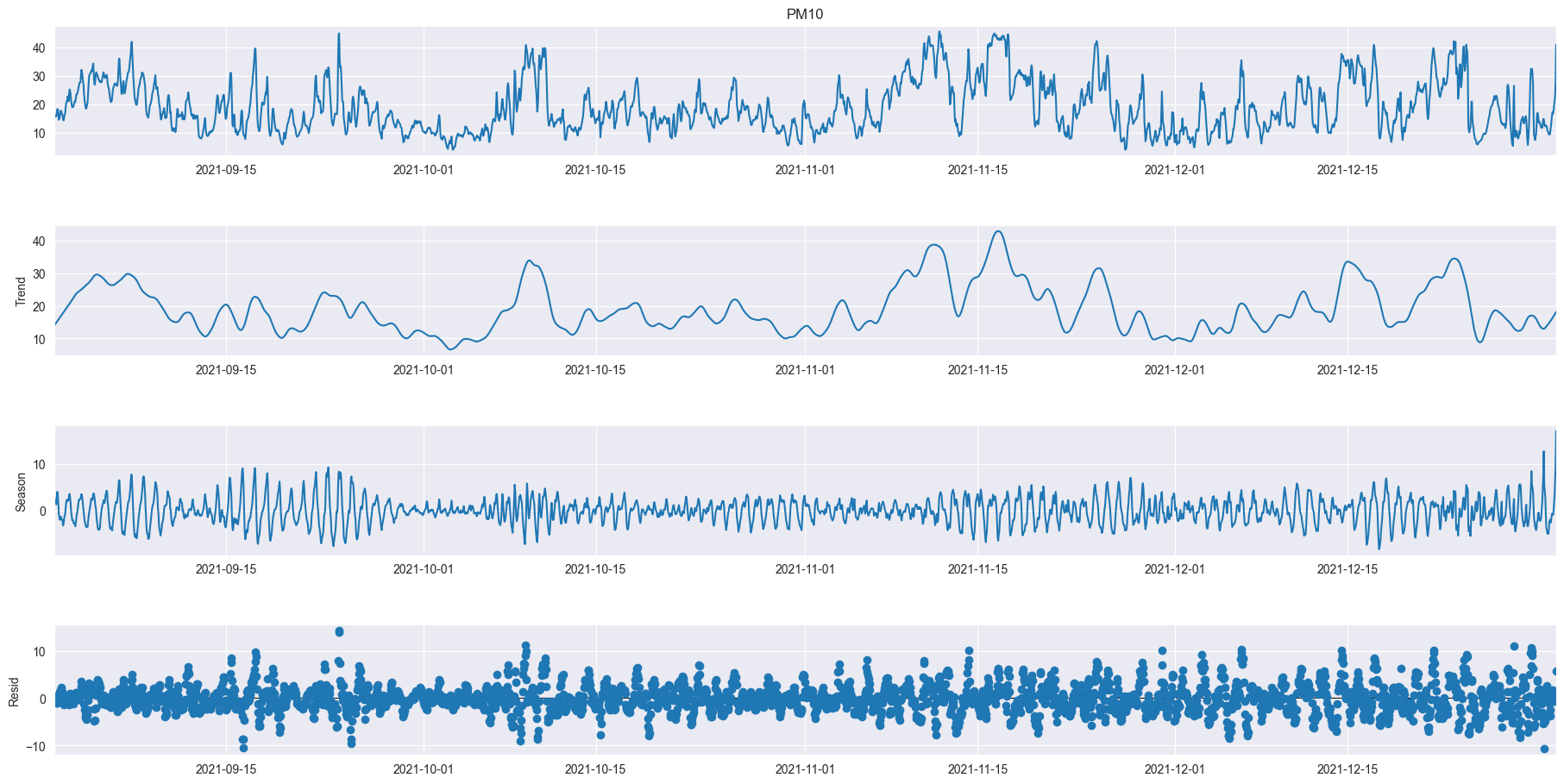Click the Trend y-axis label
Screen dimensions: 1564x784
click(x=21, y=292)
